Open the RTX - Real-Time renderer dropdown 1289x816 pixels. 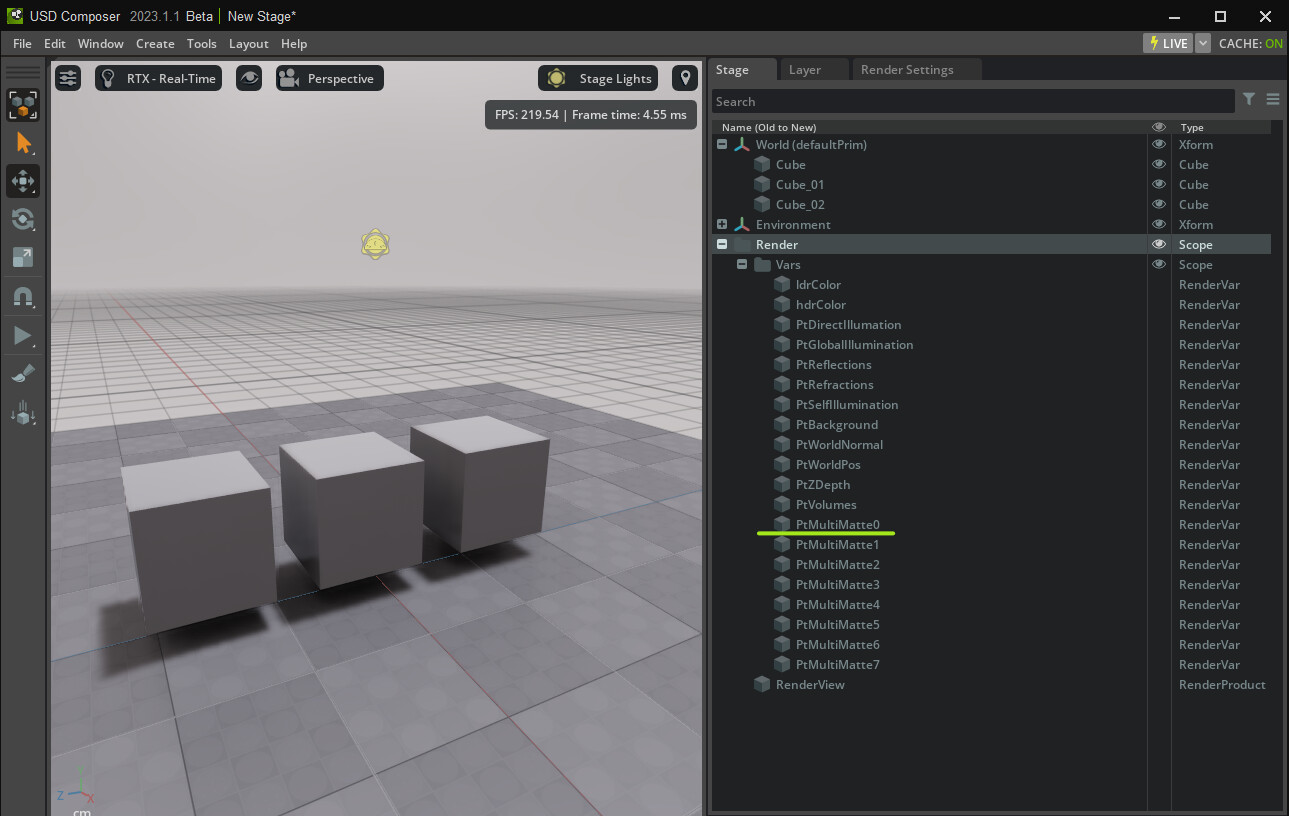[159, 78]
